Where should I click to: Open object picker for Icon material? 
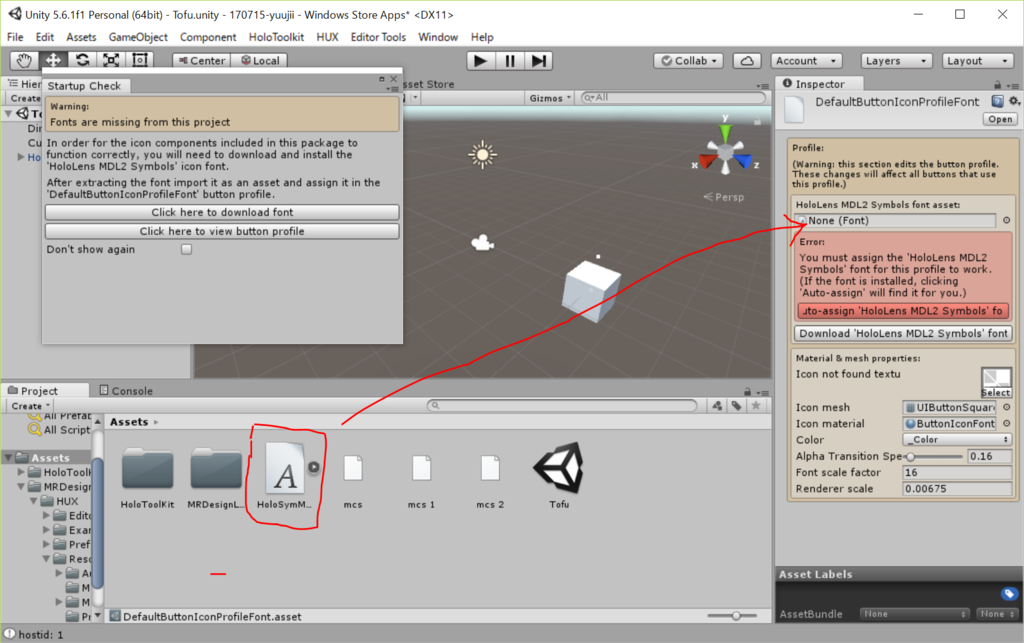(x=1006, y=424)
